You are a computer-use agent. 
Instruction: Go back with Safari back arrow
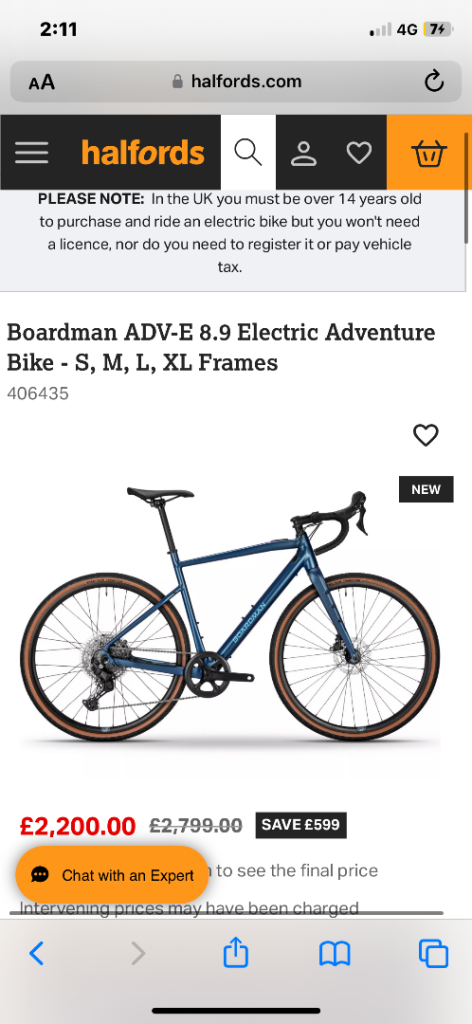(37, 954)
